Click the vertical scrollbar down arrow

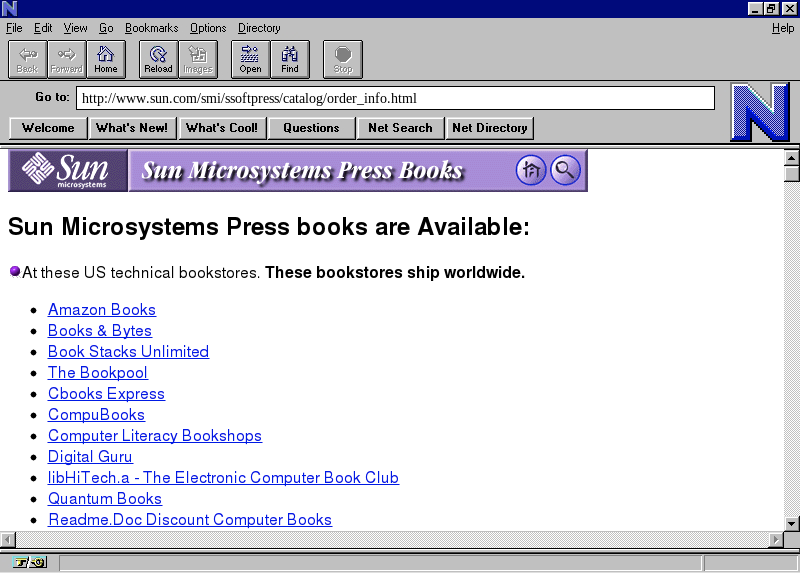click(791, 523)
